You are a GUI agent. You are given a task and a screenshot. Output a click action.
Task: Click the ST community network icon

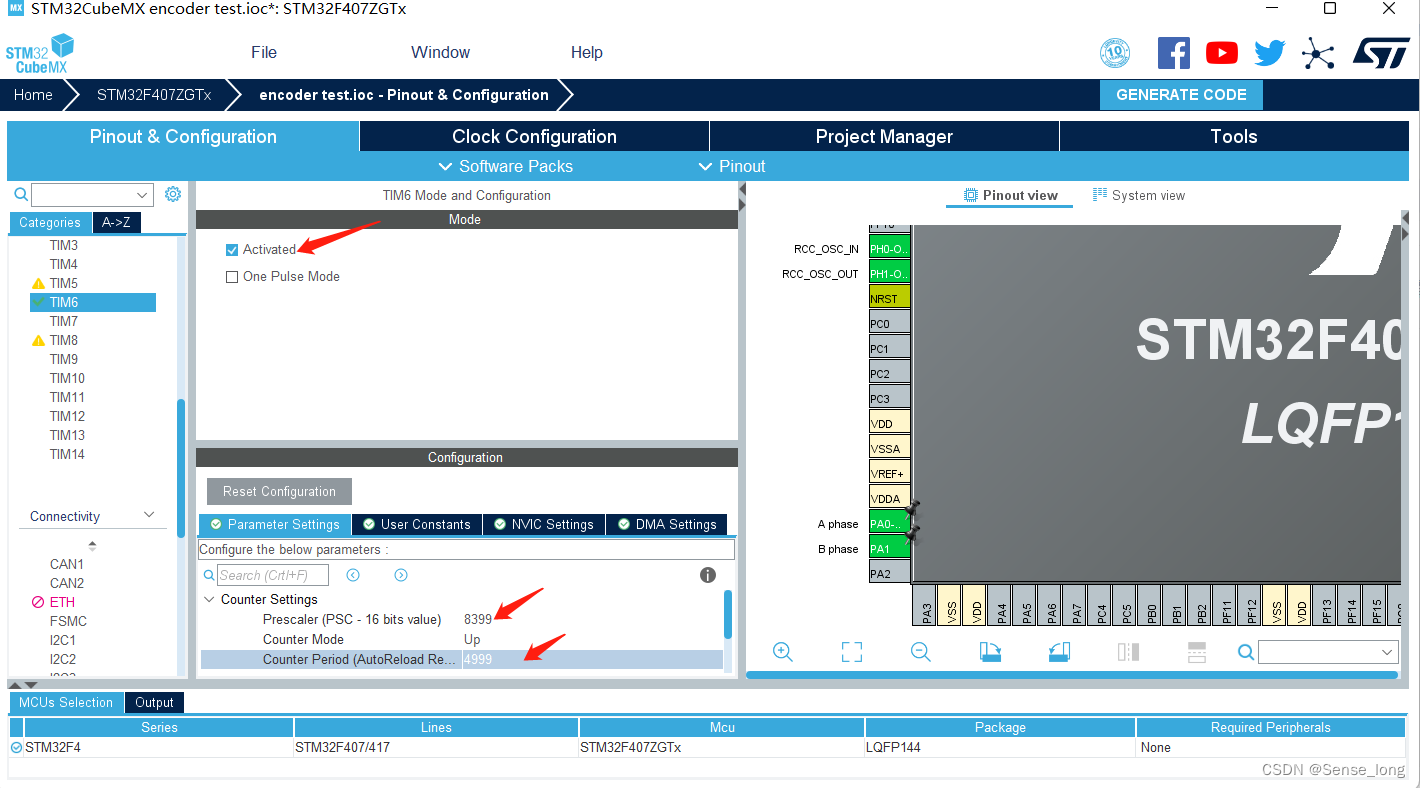(1318, 53)
